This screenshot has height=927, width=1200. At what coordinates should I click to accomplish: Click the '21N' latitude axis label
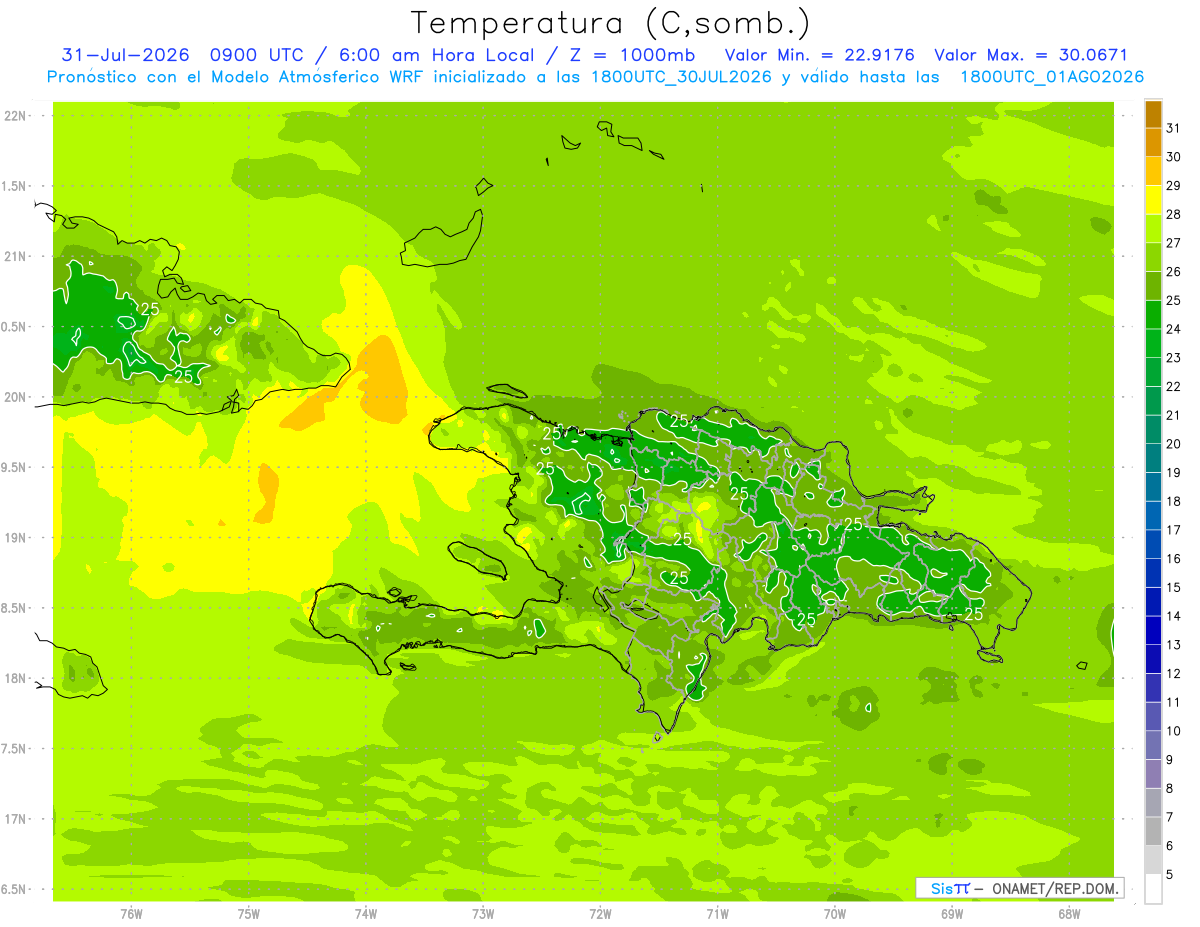tap(16, 256)
